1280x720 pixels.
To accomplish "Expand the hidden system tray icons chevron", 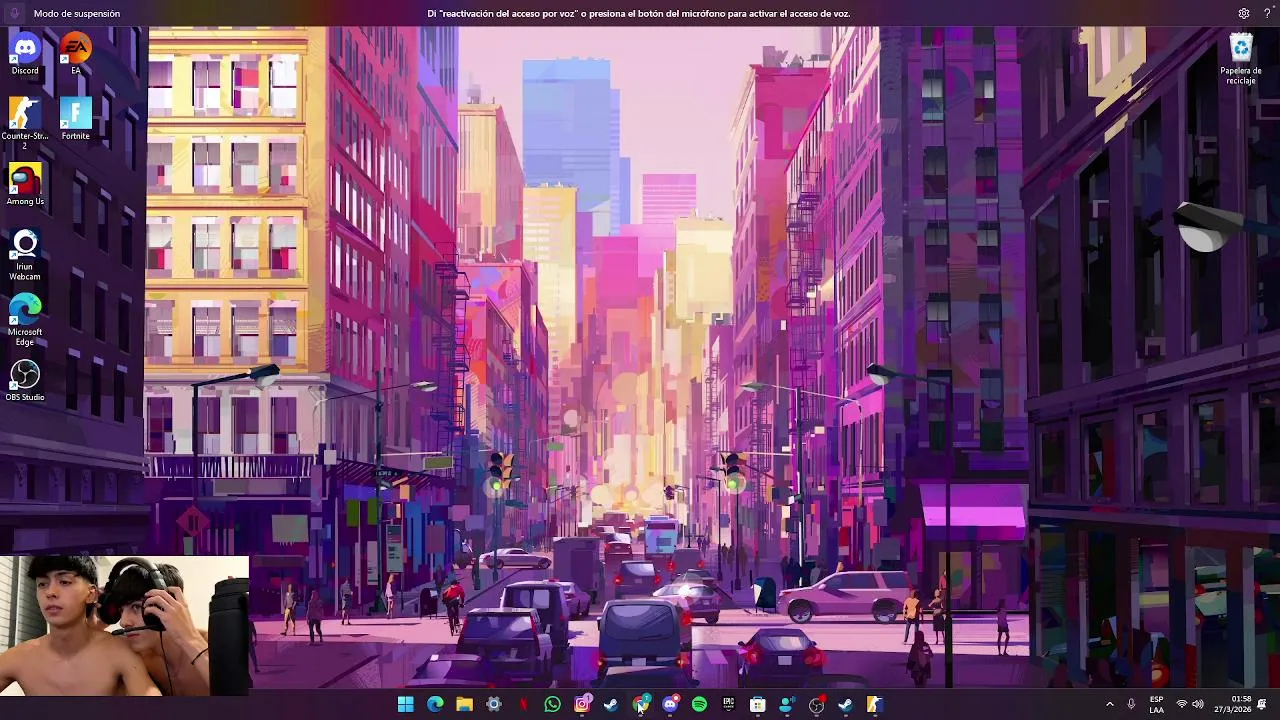I will 1109,705.
